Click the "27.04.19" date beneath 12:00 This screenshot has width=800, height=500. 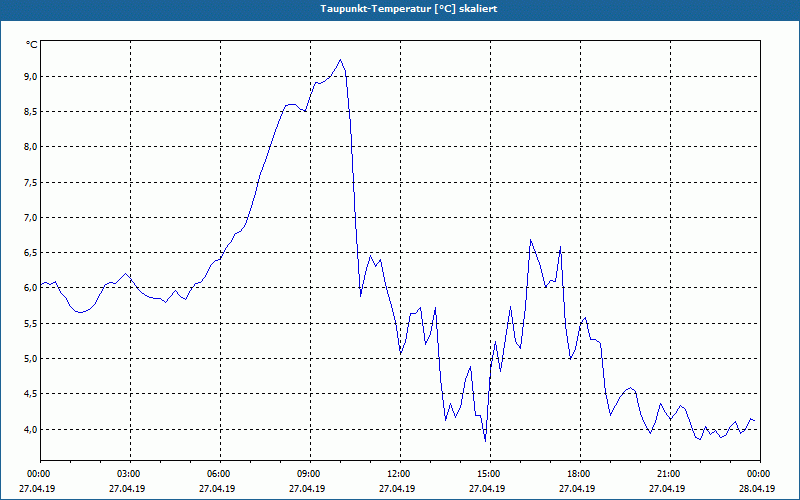click(397, 488)
